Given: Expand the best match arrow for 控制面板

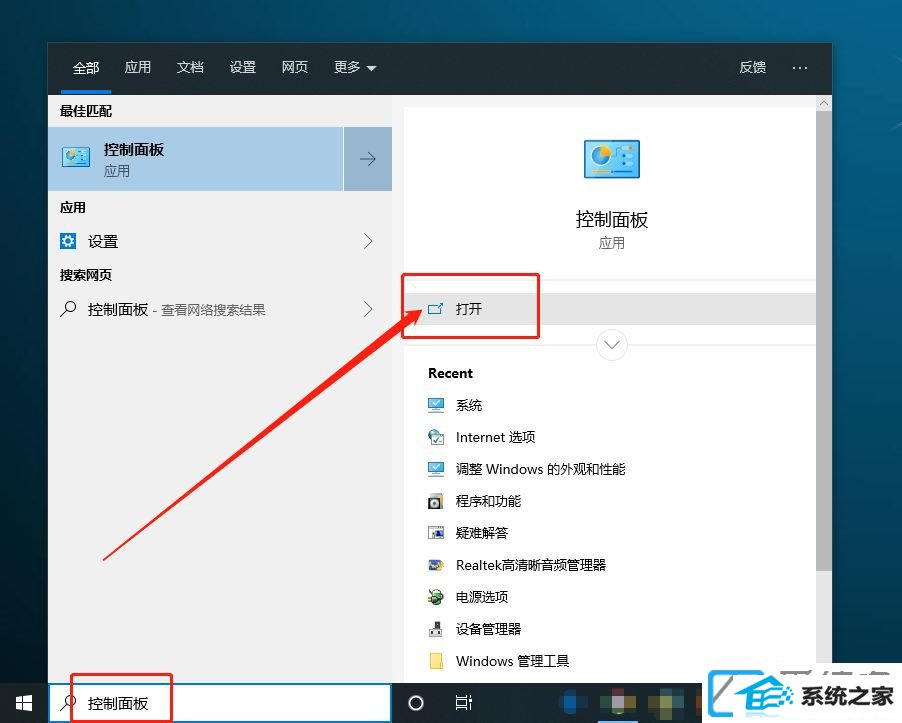Looking at the screenshot, I should (368, 159).
